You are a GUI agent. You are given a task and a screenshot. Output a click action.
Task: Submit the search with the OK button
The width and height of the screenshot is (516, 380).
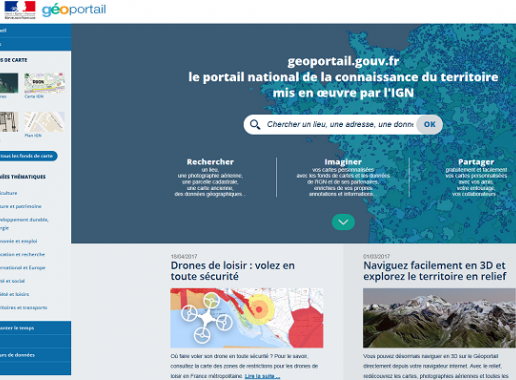(429, 125)
